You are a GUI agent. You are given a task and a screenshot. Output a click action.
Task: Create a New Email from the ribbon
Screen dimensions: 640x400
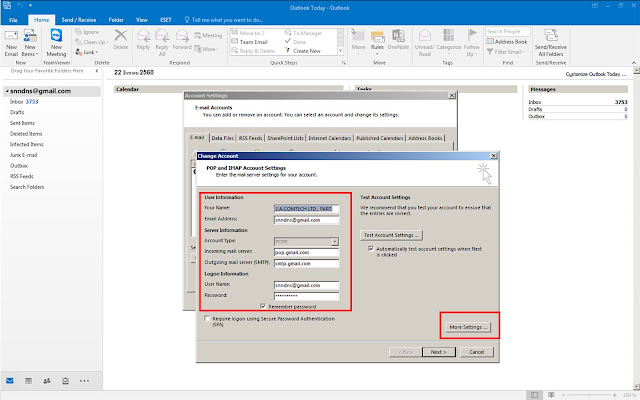pyautogui.click(x=11, y=42)
